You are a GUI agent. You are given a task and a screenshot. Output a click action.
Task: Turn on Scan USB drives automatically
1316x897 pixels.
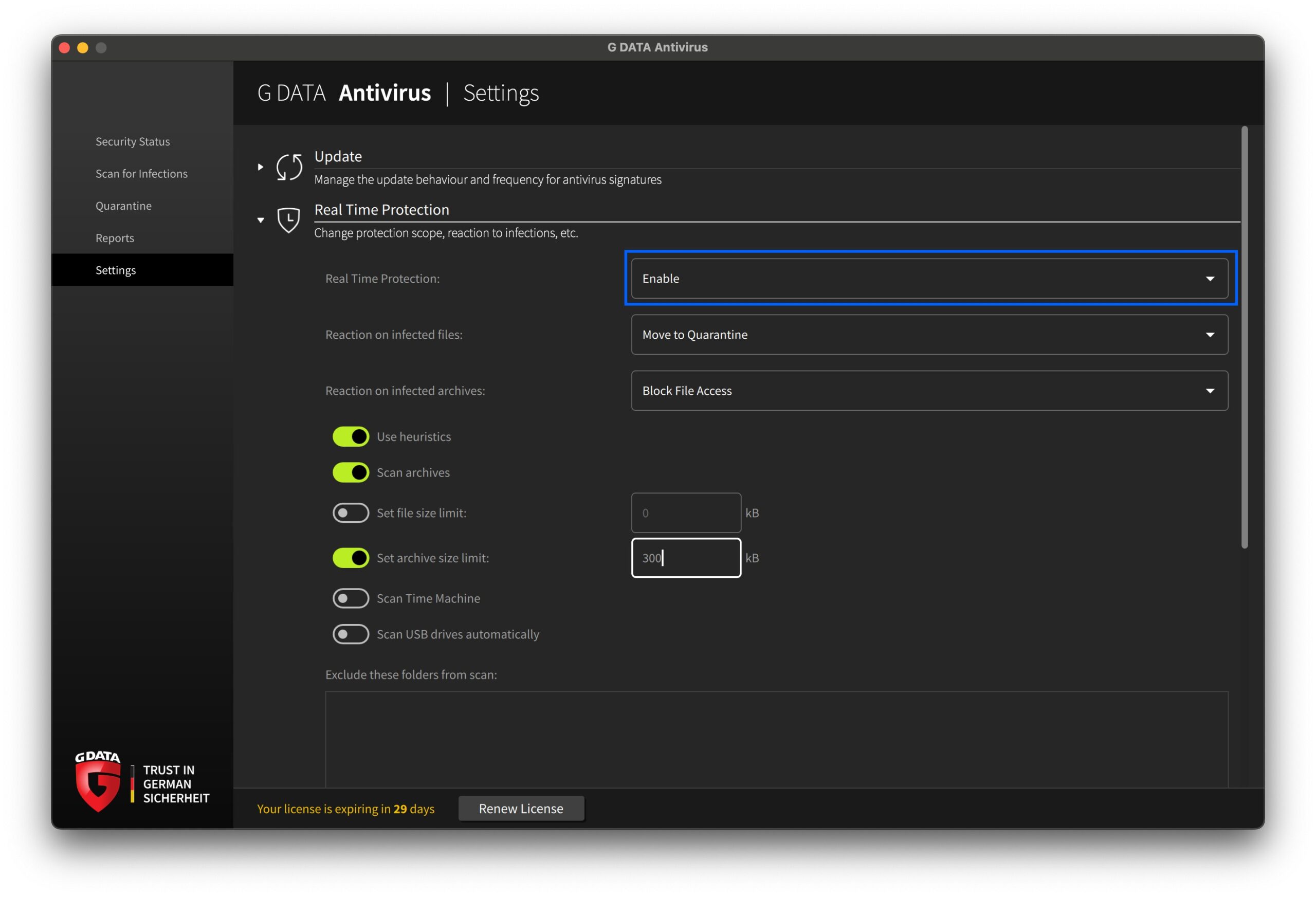pos(351,634)
